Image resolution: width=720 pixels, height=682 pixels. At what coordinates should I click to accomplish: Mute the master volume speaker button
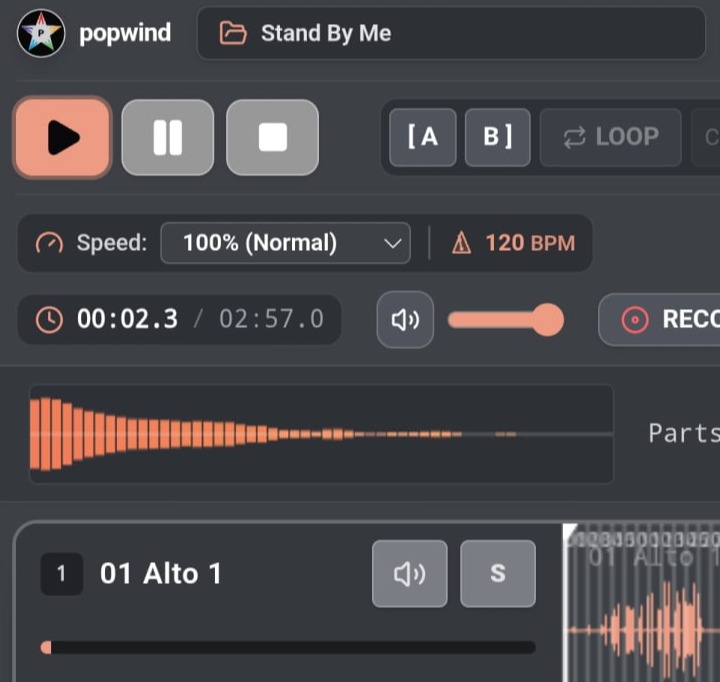coord(405,320)
